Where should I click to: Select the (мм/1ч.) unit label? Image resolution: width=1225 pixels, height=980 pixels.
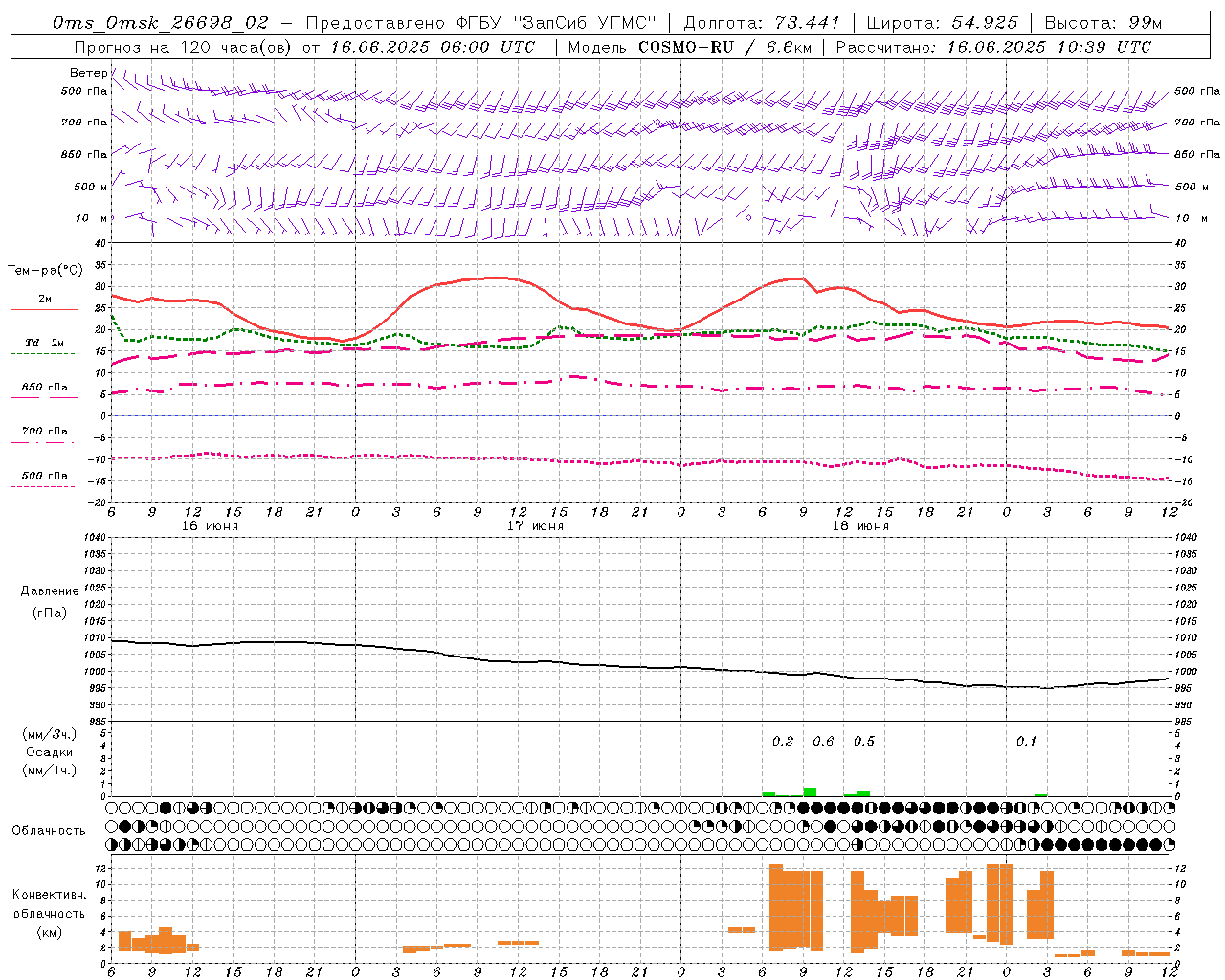[49, 770]
